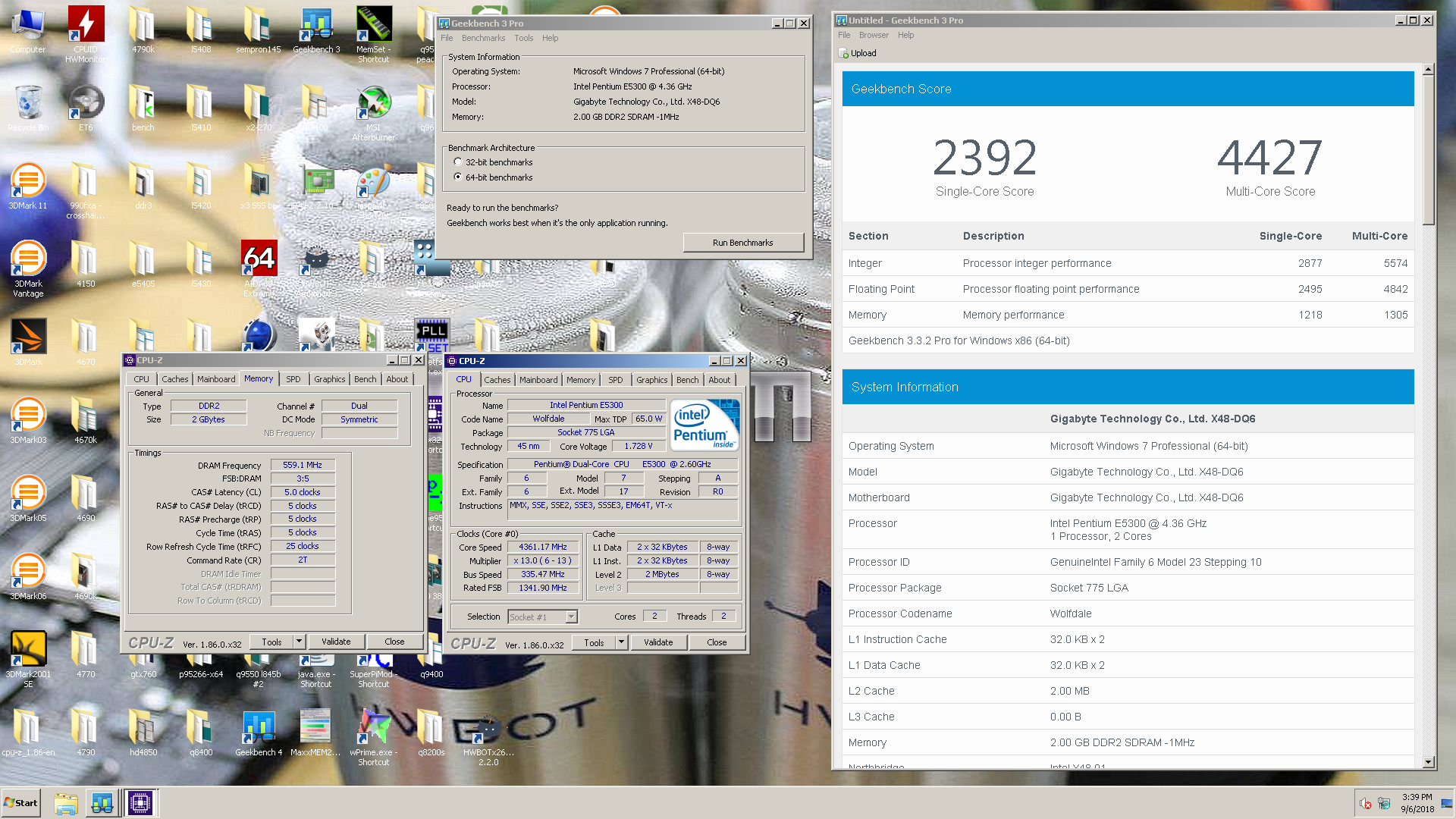
Task: Switch to SPD tab in right CPU-Z
Action: point(615,380)
